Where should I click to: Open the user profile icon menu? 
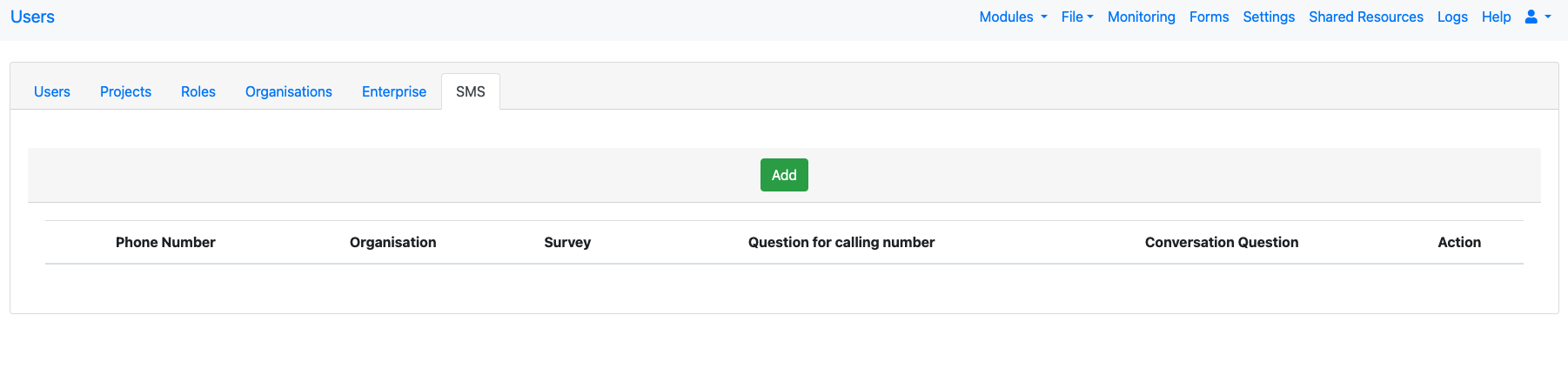tap(1537, 17)
